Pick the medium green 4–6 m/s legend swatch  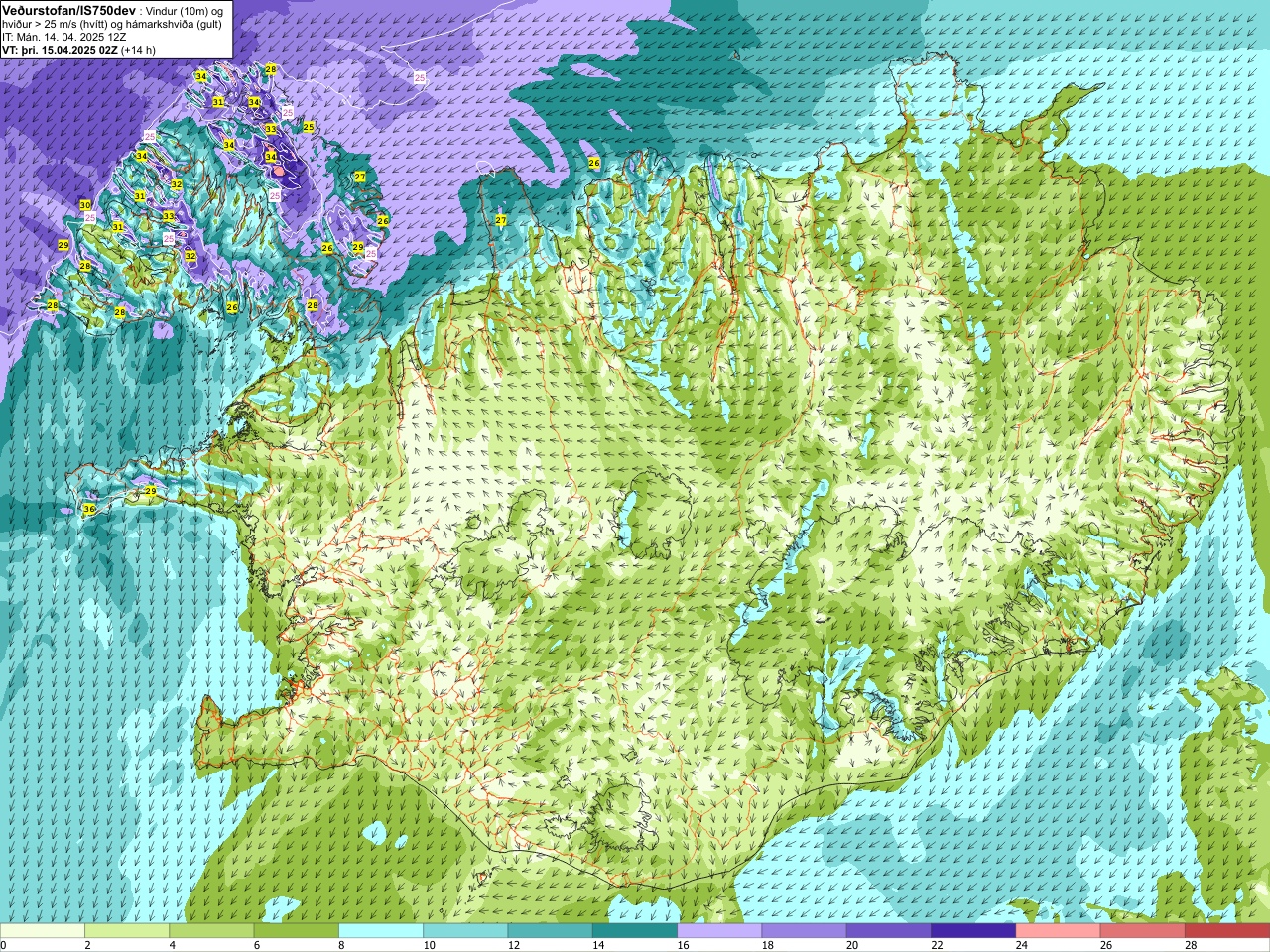211,931
